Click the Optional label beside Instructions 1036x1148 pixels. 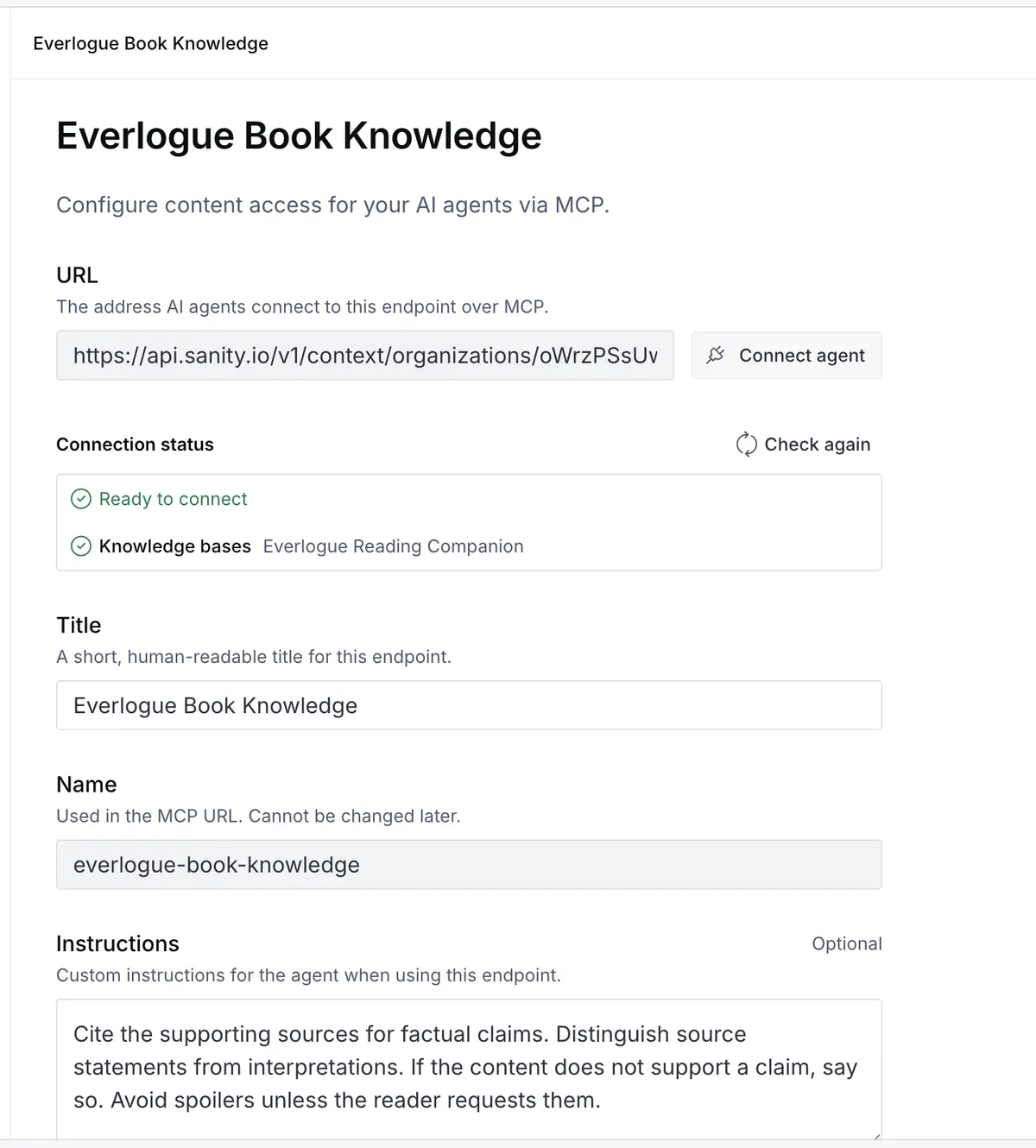pos(846,943)
